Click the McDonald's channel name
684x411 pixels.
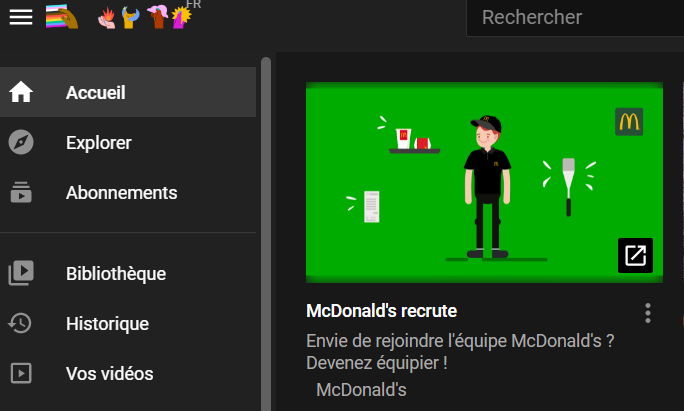pos(361,390)
